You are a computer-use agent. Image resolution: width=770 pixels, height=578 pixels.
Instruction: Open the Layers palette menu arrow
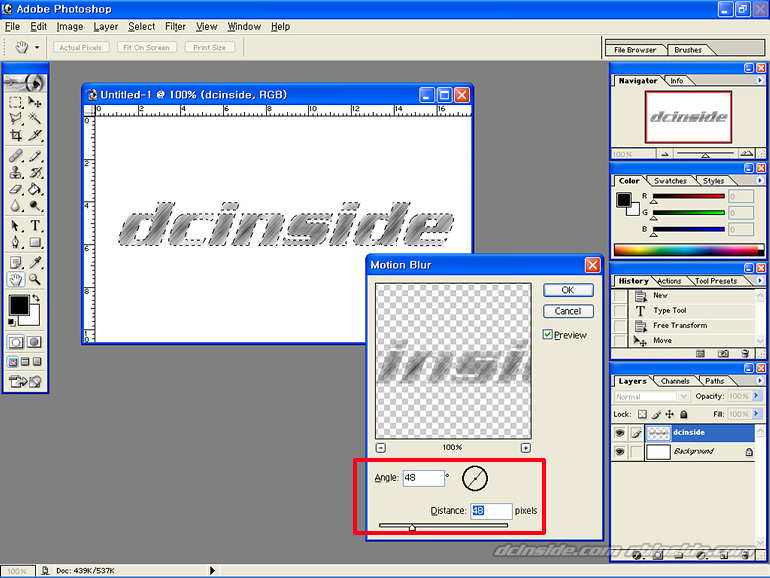(x=759, y=381)
